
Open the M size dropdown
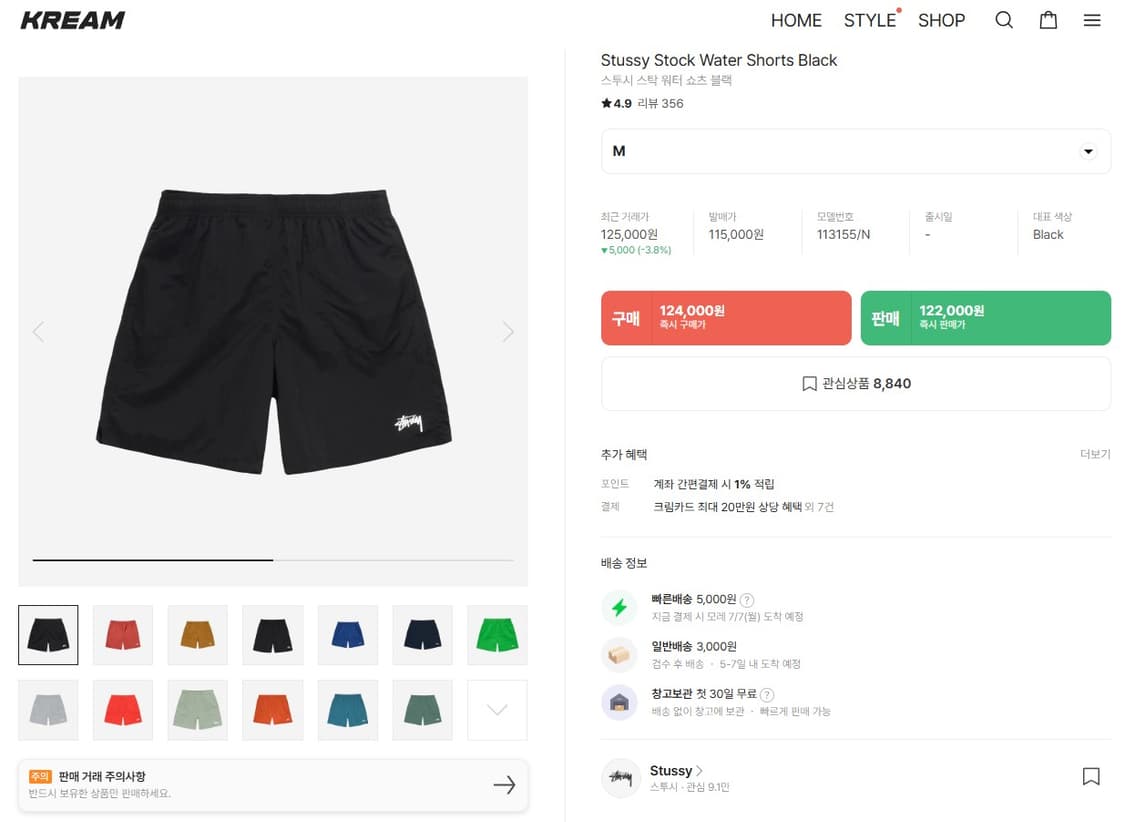pos(856,151)
